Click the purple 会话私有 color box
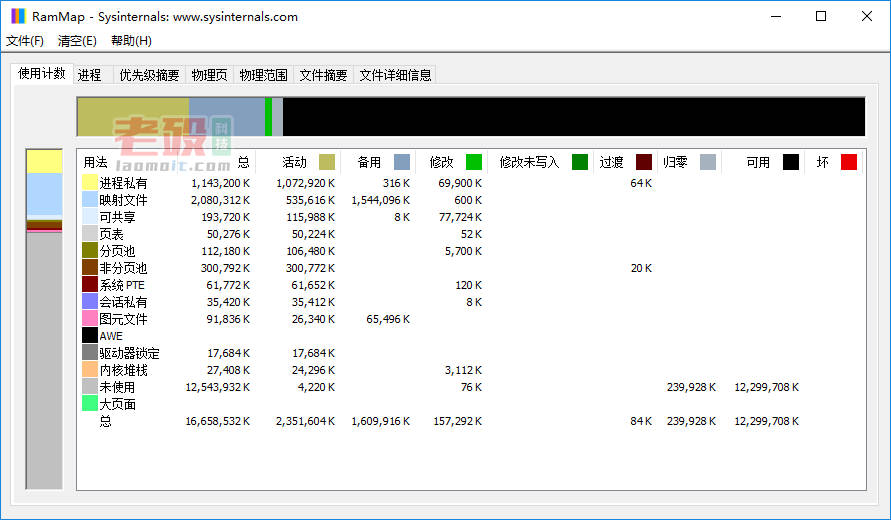This screenshot has height=520, width=891. [90, 301]
